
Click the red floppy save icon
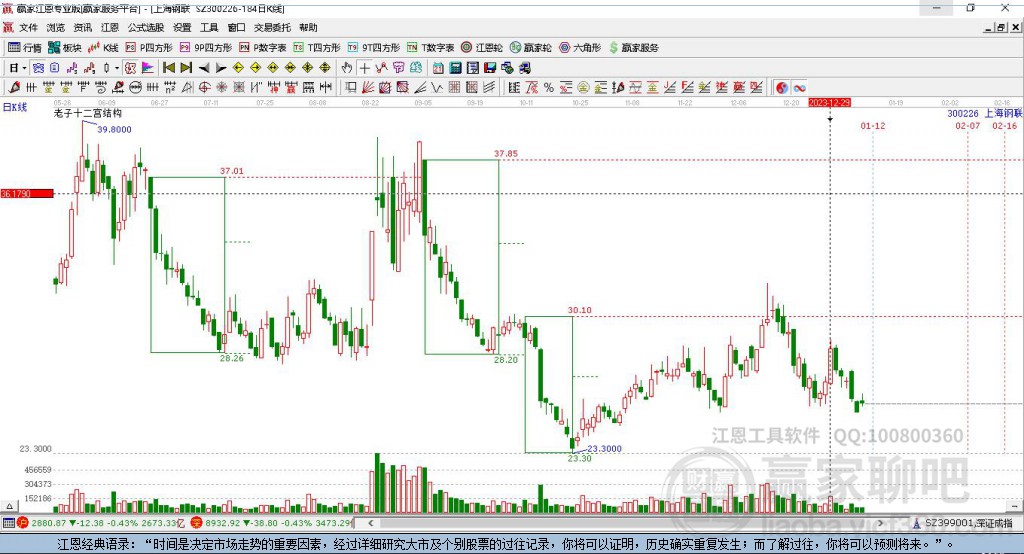point(490,68)
